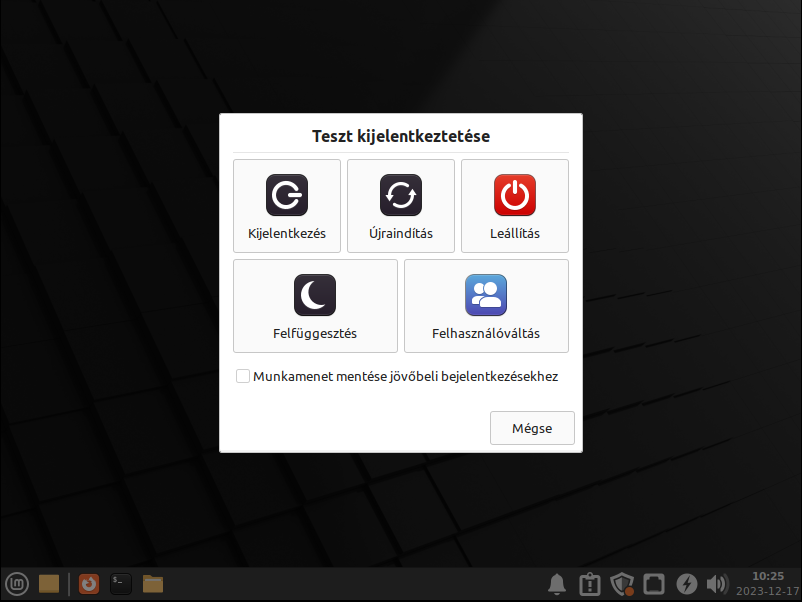802x602 pixels.
Task: Cancel the dialog with Mégse
Action: point(532,428)
